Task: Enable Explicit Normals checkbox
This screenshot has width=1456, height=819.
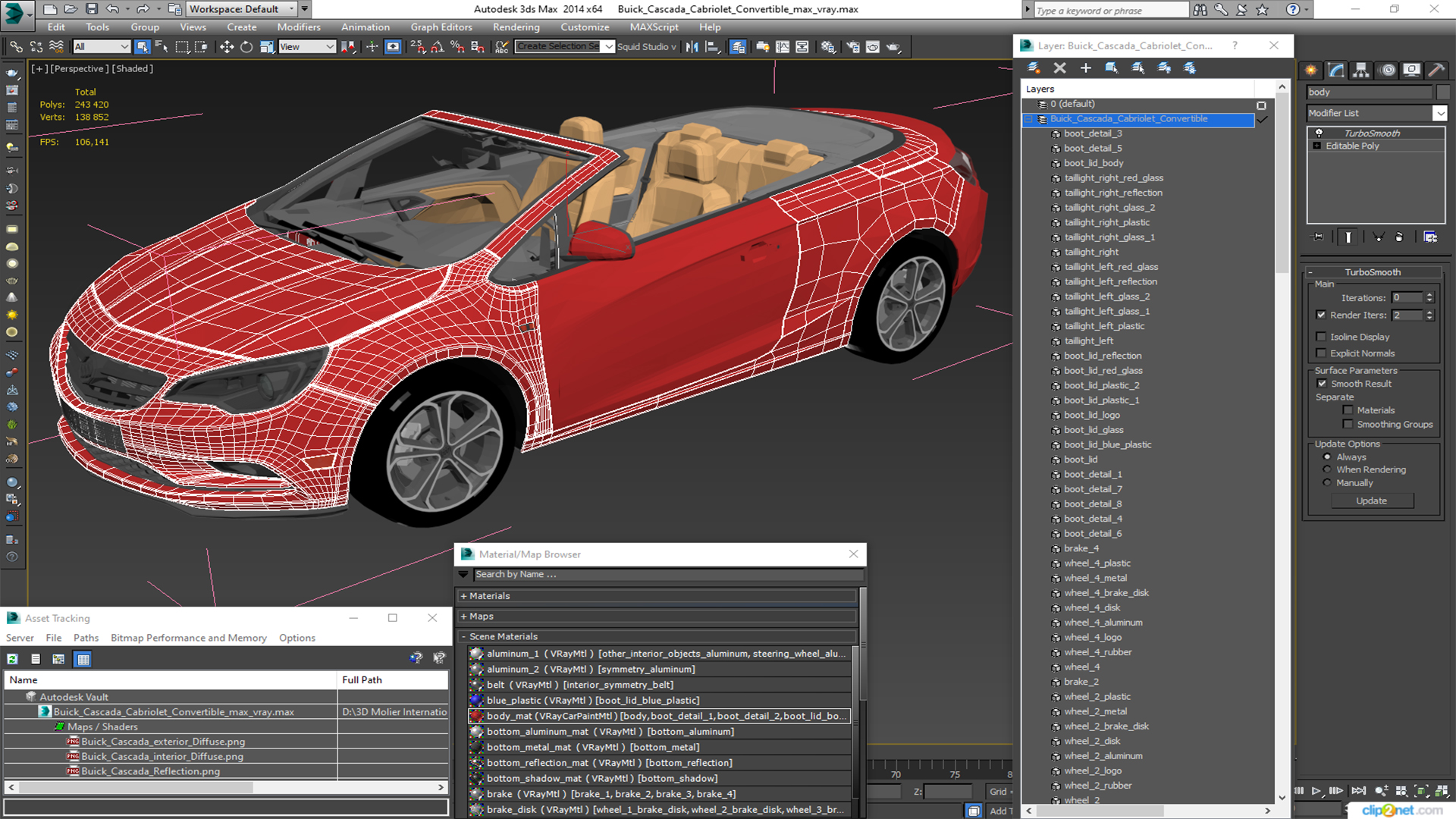Action: tap(1321, 353)
